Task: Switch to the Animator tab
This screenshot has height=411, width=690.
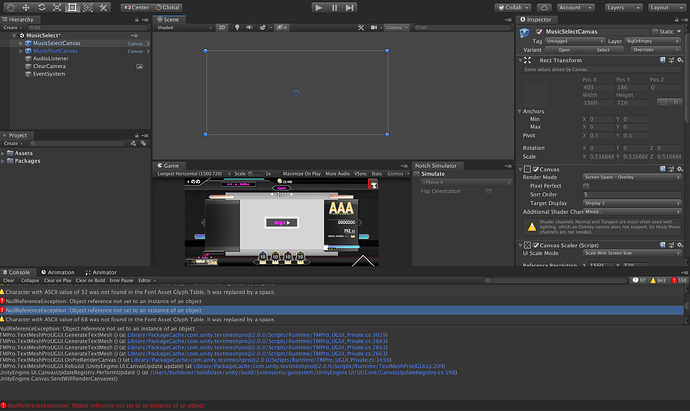Action: pos(103,272)
